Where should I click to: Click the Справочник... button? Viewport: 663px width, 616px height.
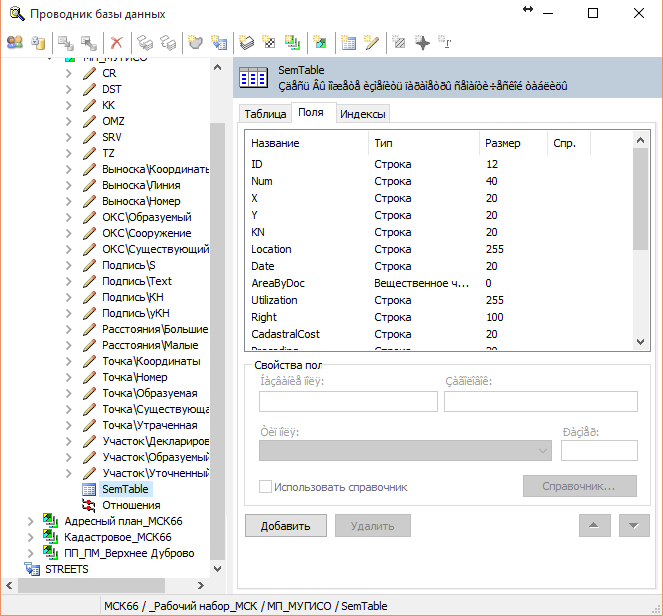click(x=580, y=486)
